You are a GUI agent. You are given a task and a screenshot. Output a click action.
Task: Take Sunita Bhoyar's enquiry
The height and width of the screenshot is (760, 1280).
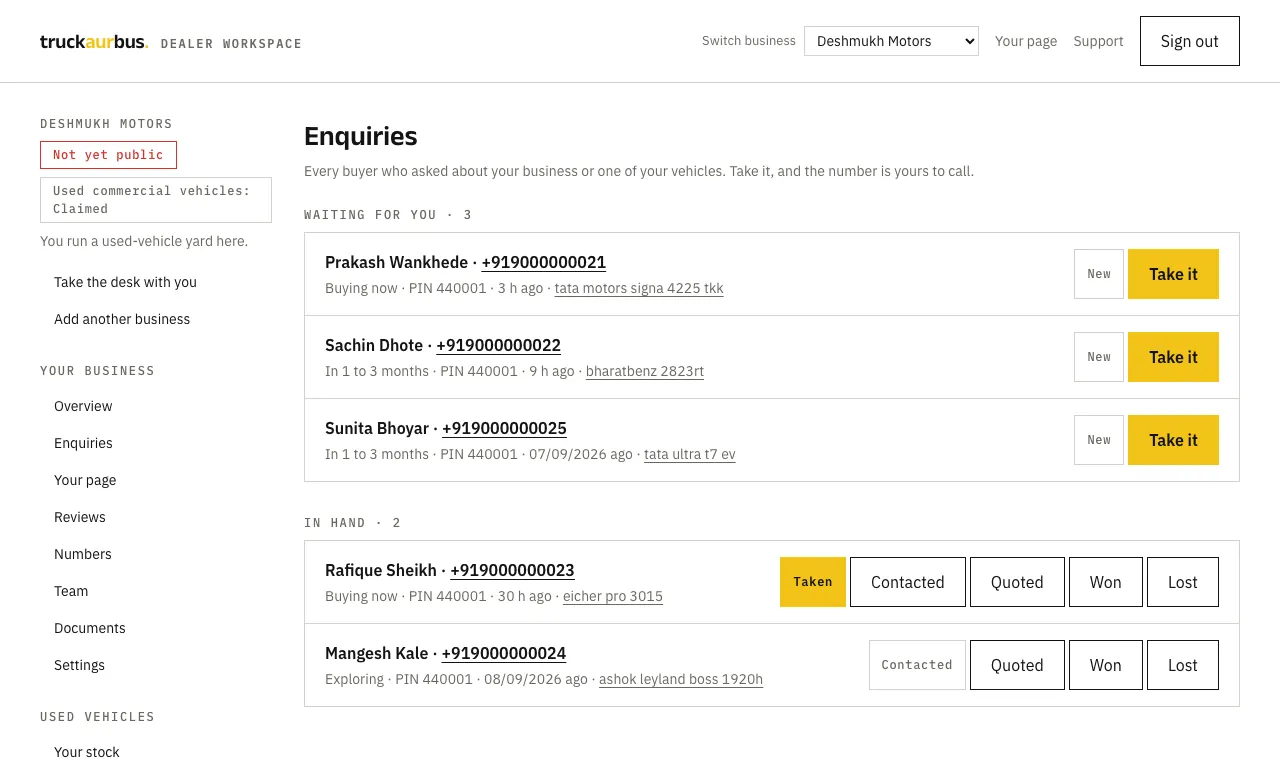1173,440
